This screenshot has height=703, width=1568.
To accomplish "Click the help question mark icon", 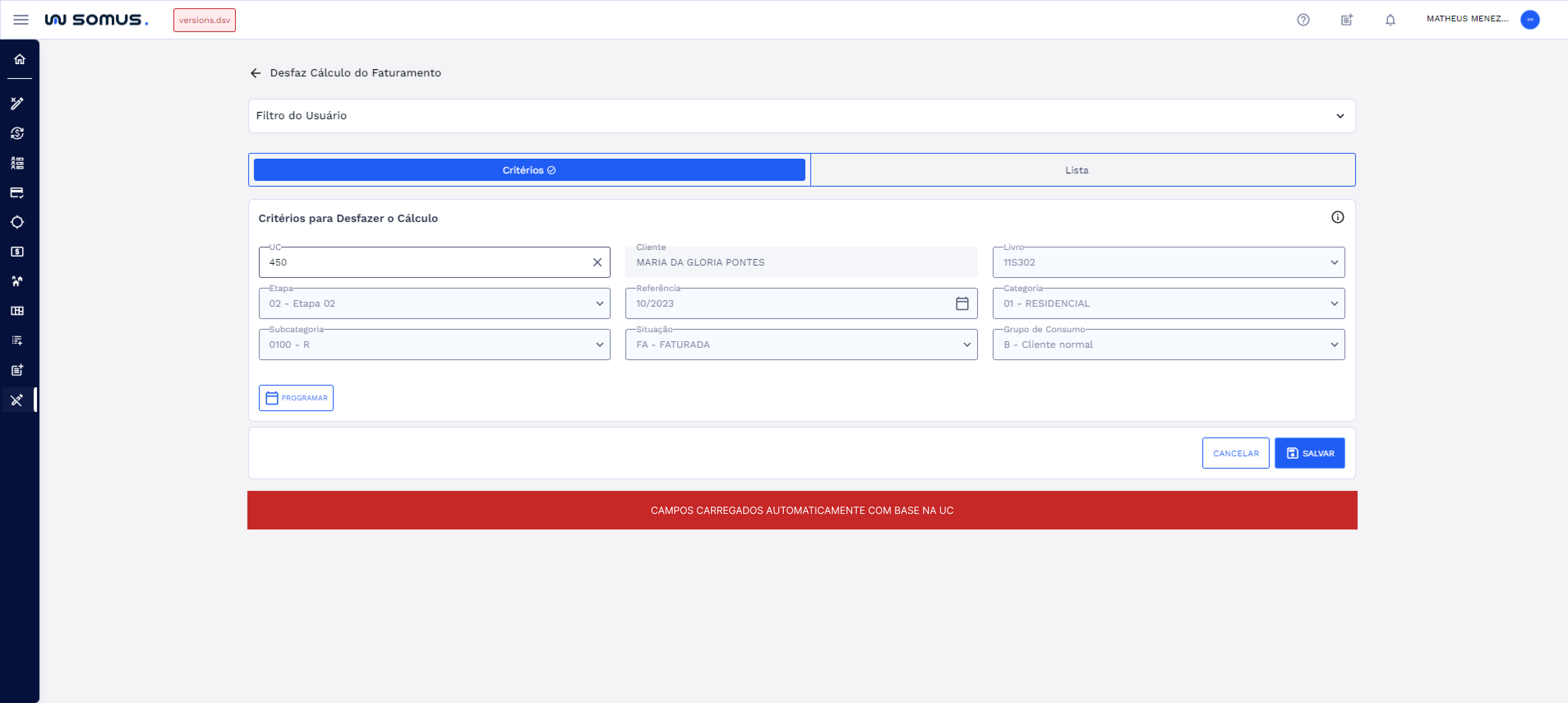I will click(x=1303, y=19).
